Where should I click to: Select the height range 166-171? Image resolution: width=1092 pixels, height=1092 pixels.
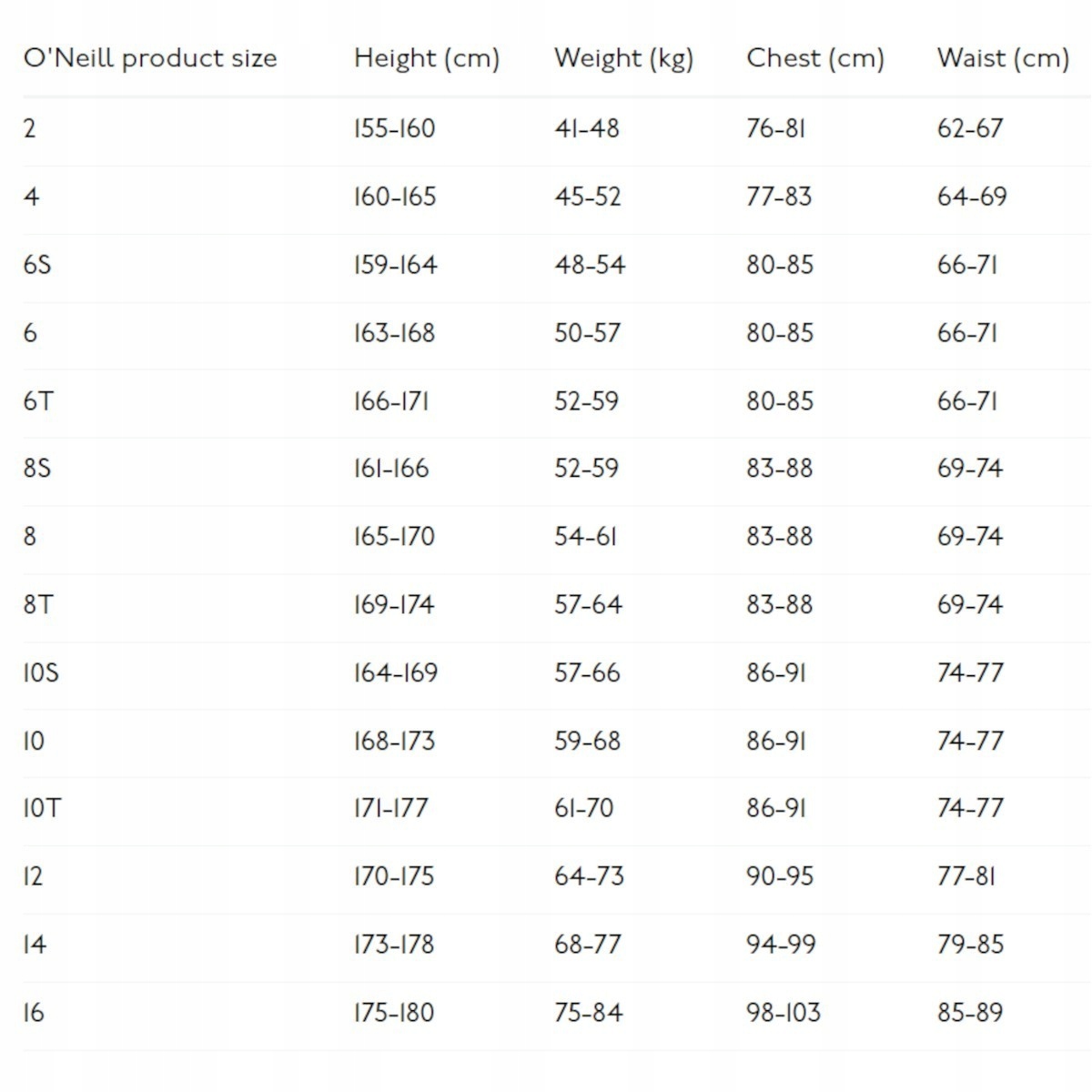coord(391,400)
